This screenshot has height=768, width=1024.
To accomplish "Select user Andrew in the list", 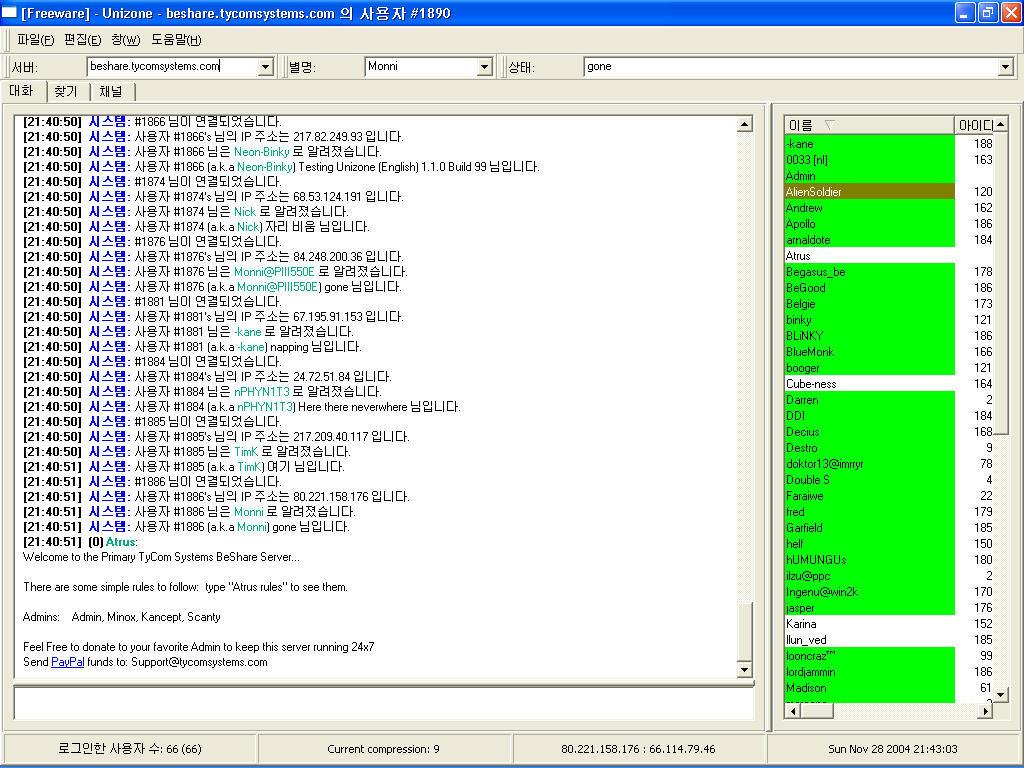I will pos(869,208).
